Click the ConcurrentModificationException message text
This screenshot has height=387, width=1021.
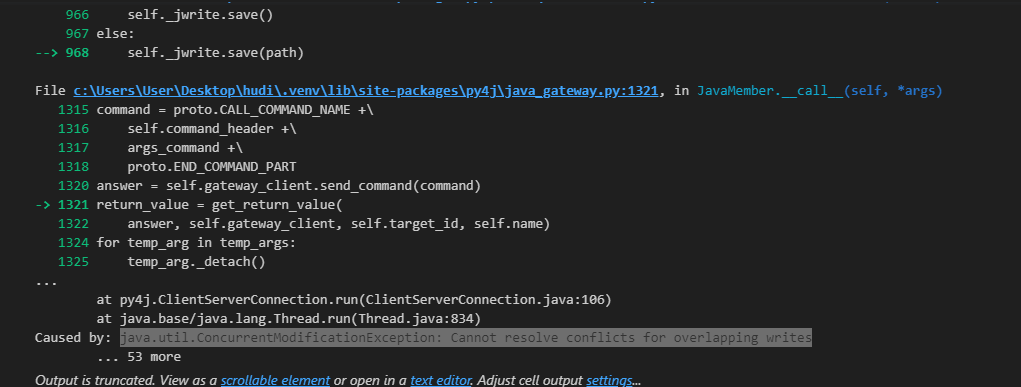tap(466, 337)
